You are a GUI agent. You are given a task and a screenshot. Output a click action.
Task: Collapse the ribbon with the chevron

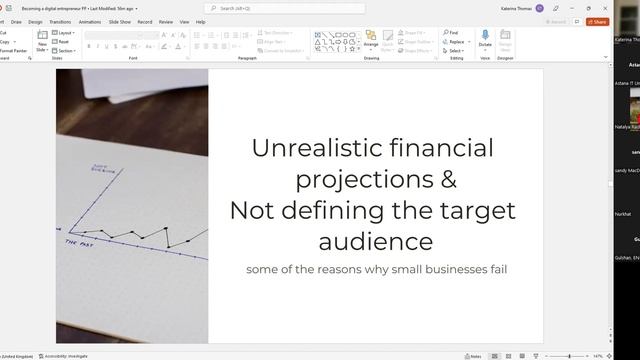coord(606,57)
